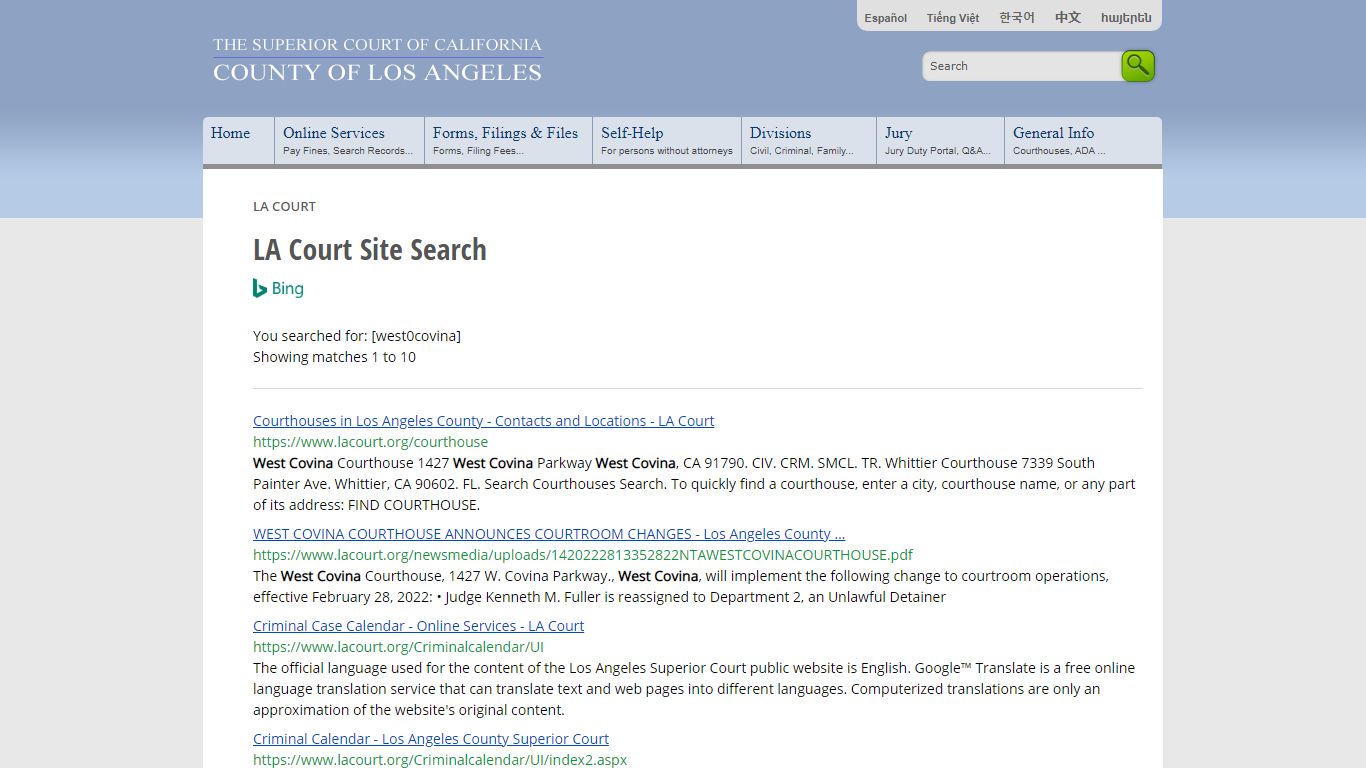Click the LA Court Site Search heading
This screenshot has width=1366, height=768.
[x=370, y=249]
